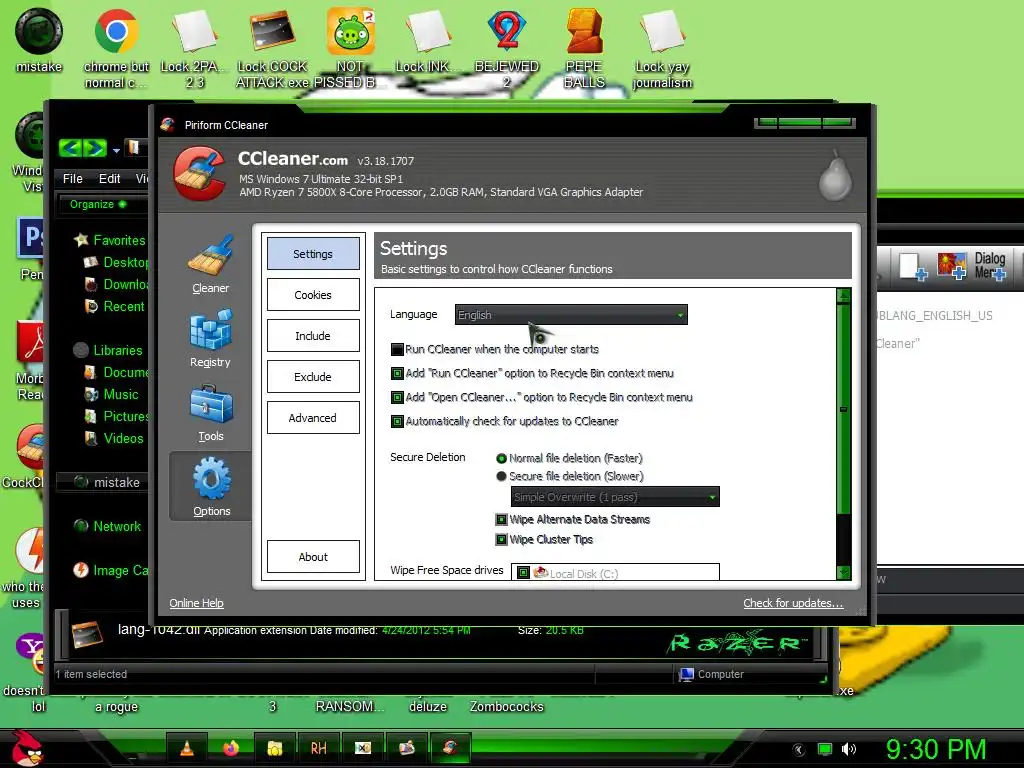Open the Language dropdown showing English
This screenshot has height=768, width=1024.
(x=571, y=315)
